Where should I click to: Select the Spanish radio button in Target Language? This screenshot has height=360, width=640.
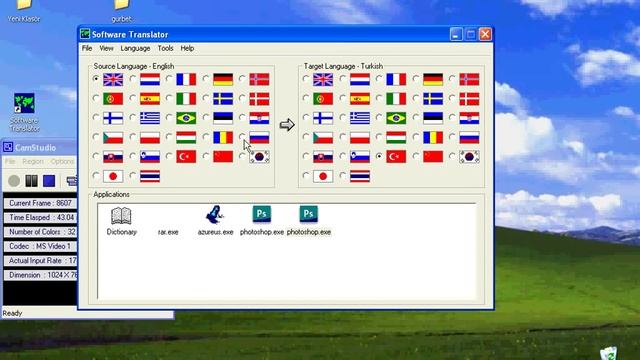[x=342, y=98]
